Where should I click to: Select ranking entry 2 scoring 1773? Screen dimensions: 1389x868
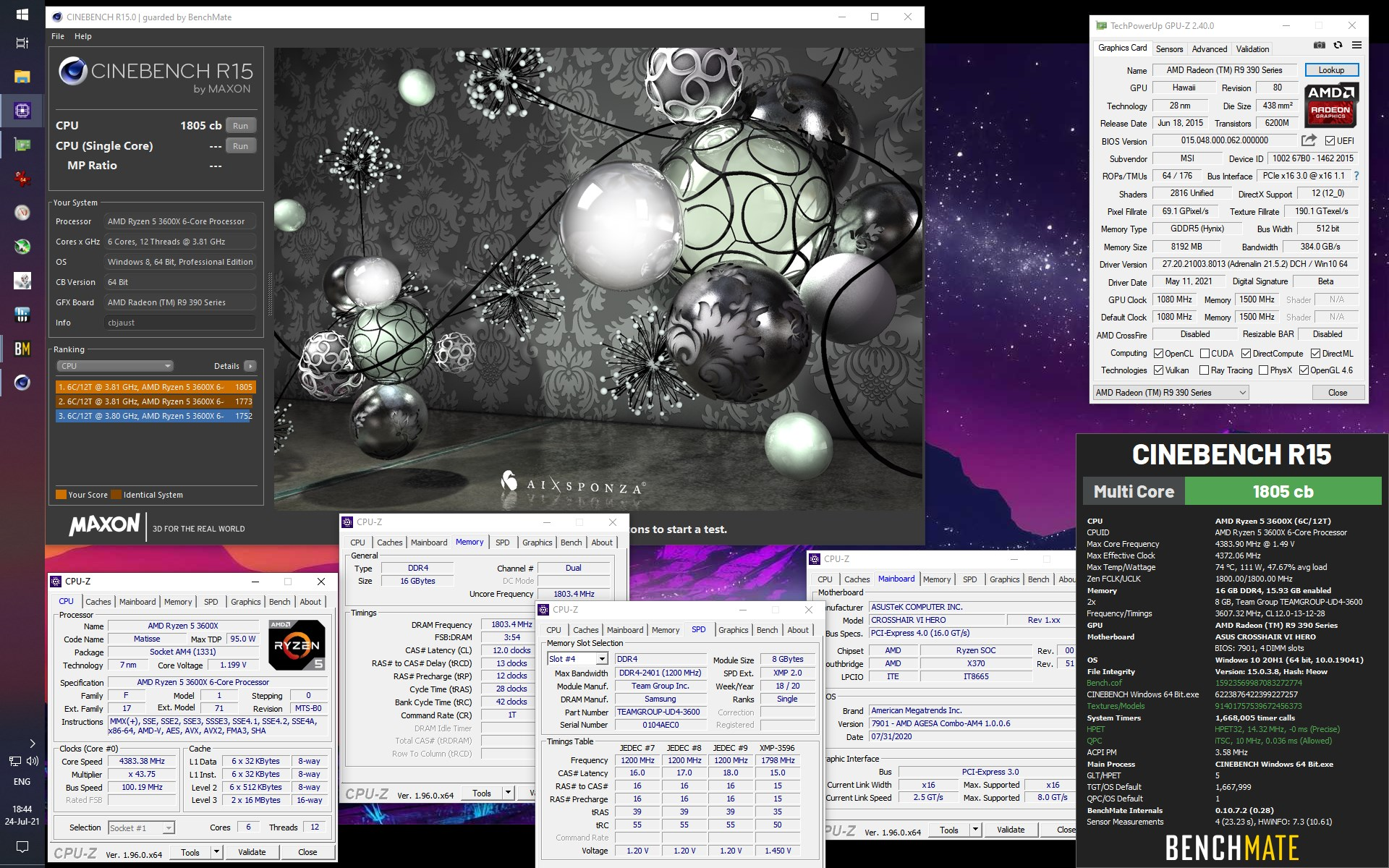click(156, 401)
